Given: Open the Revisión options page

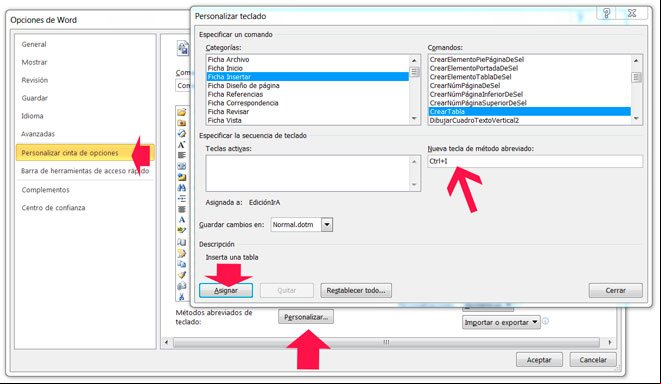Looking at the screenshot, I should click(x=35, y=80).
